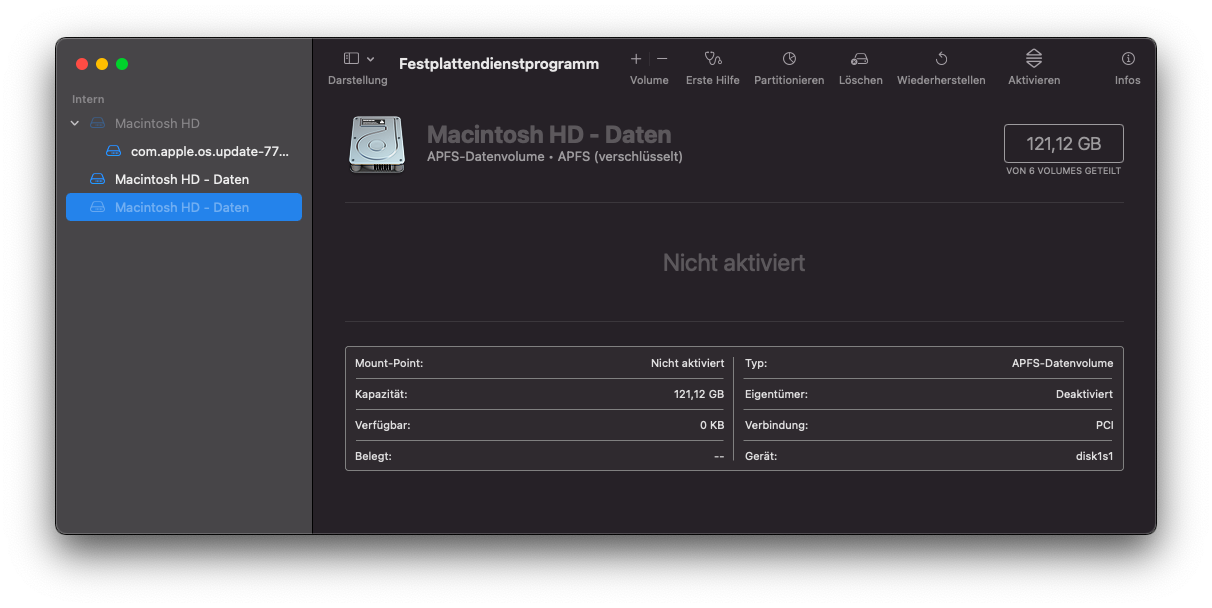Run Erste Hilfe stethoscope icon
Viewport: 1212px width, 608px height.
coord(713,59)
